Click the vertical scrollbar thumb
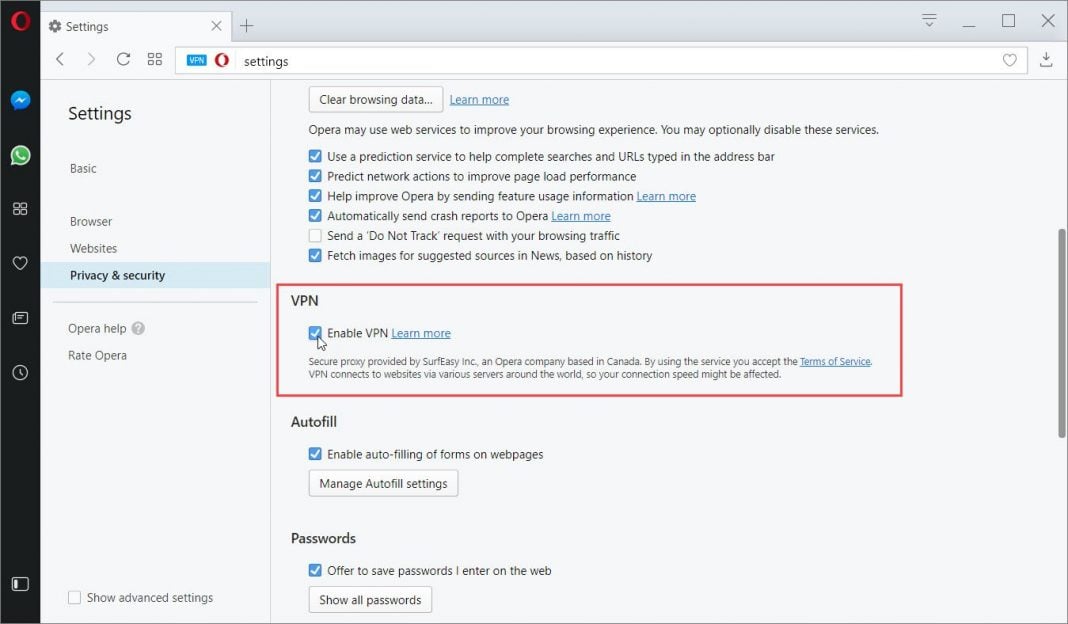 click(1062, 332)
